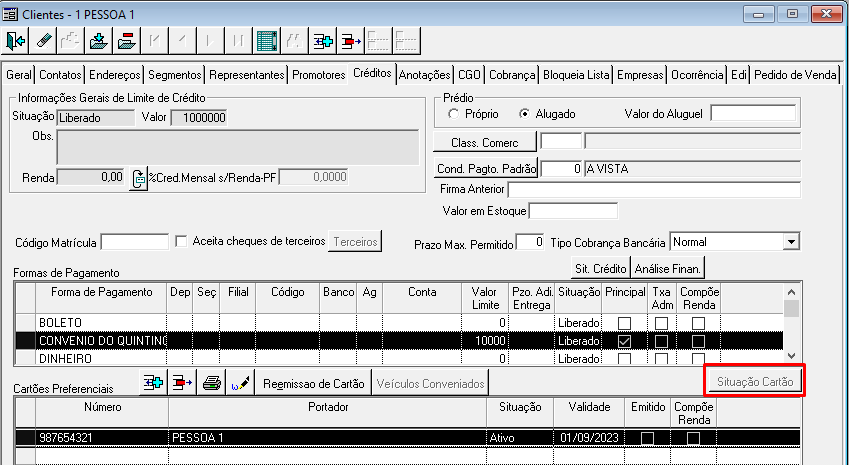Click the delete folder icon with red bar
This screenshot has width=849, height=465.
coord(126,41)
